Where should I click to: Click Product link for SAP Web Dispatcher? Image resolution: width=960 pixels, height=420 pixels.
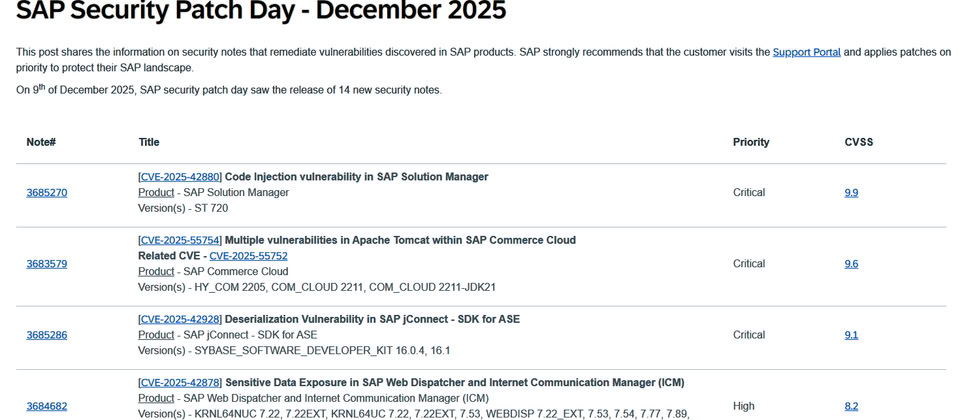pos(156,398)
